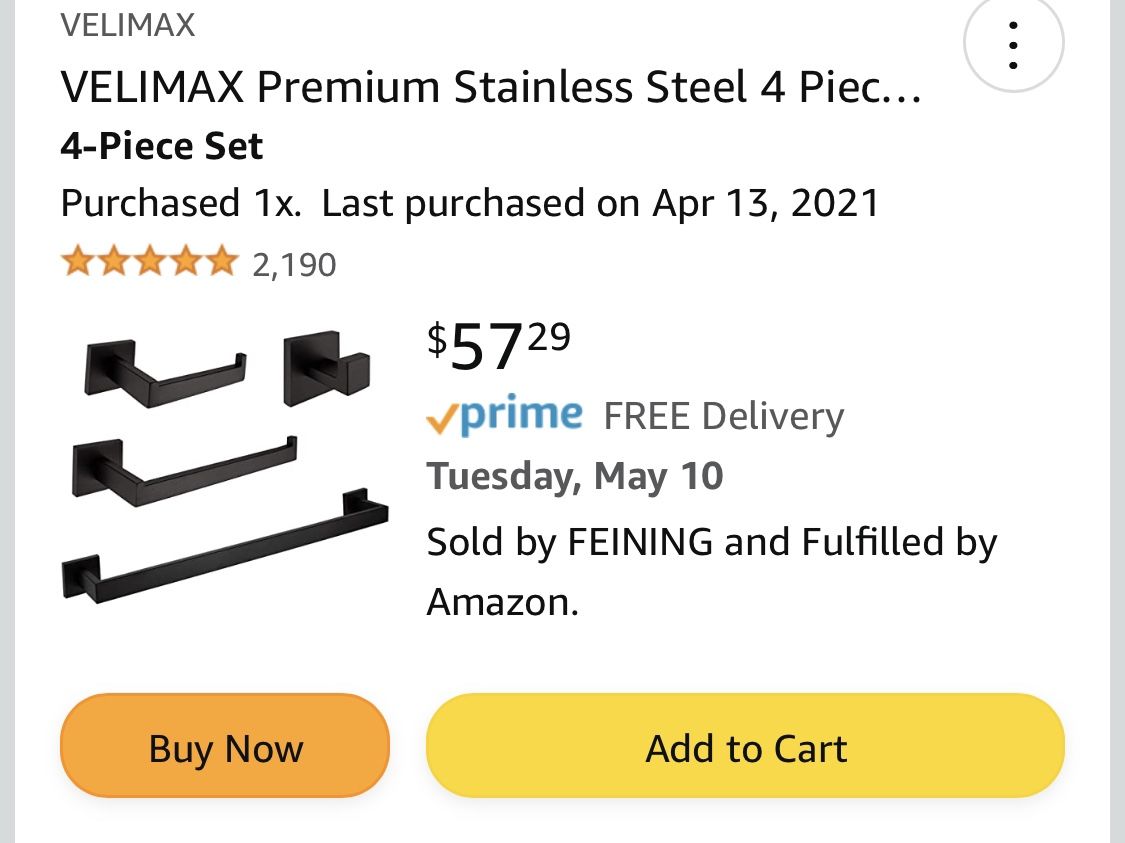
Task: Click the Prime badge icon
Action: click(x=505, y=414)
